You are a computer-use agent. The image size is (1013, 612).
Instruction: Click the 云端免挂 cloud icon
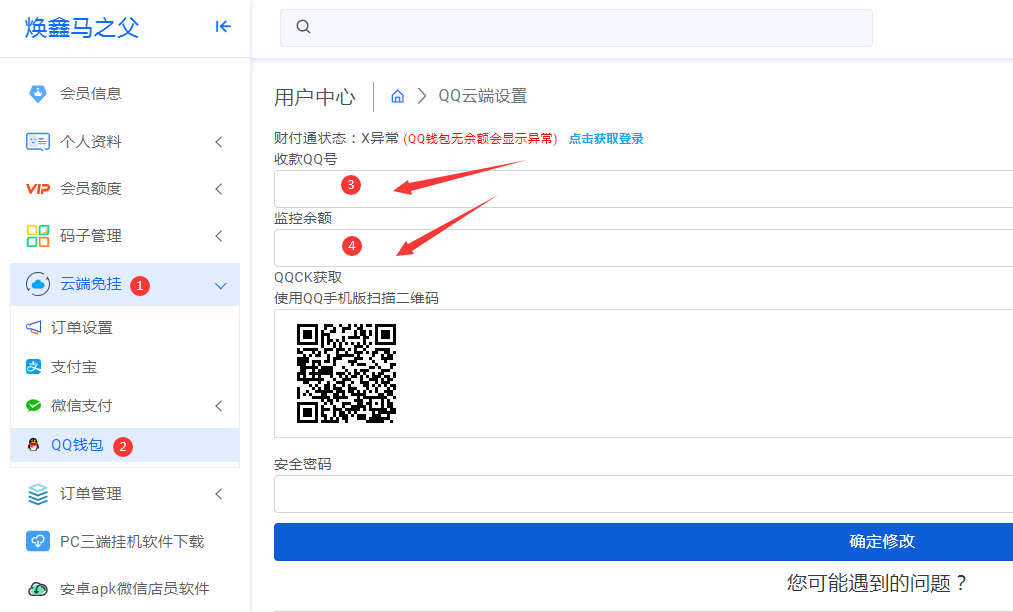(37, 284)
